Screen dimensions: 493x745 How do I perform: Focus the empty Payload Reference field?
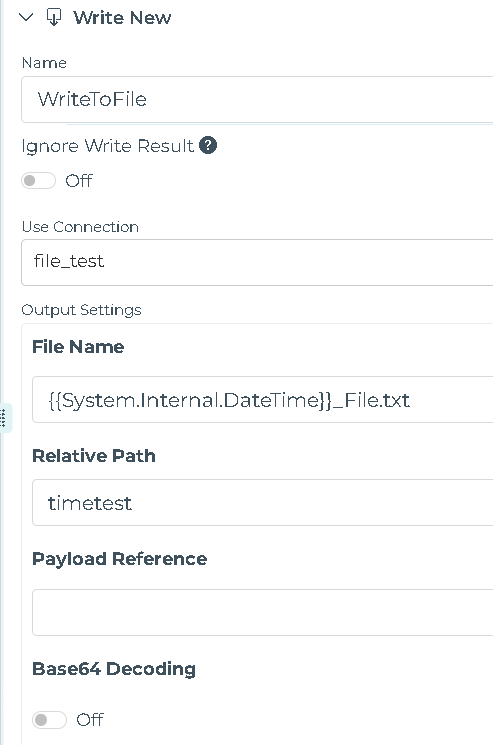tap(262, 612)
